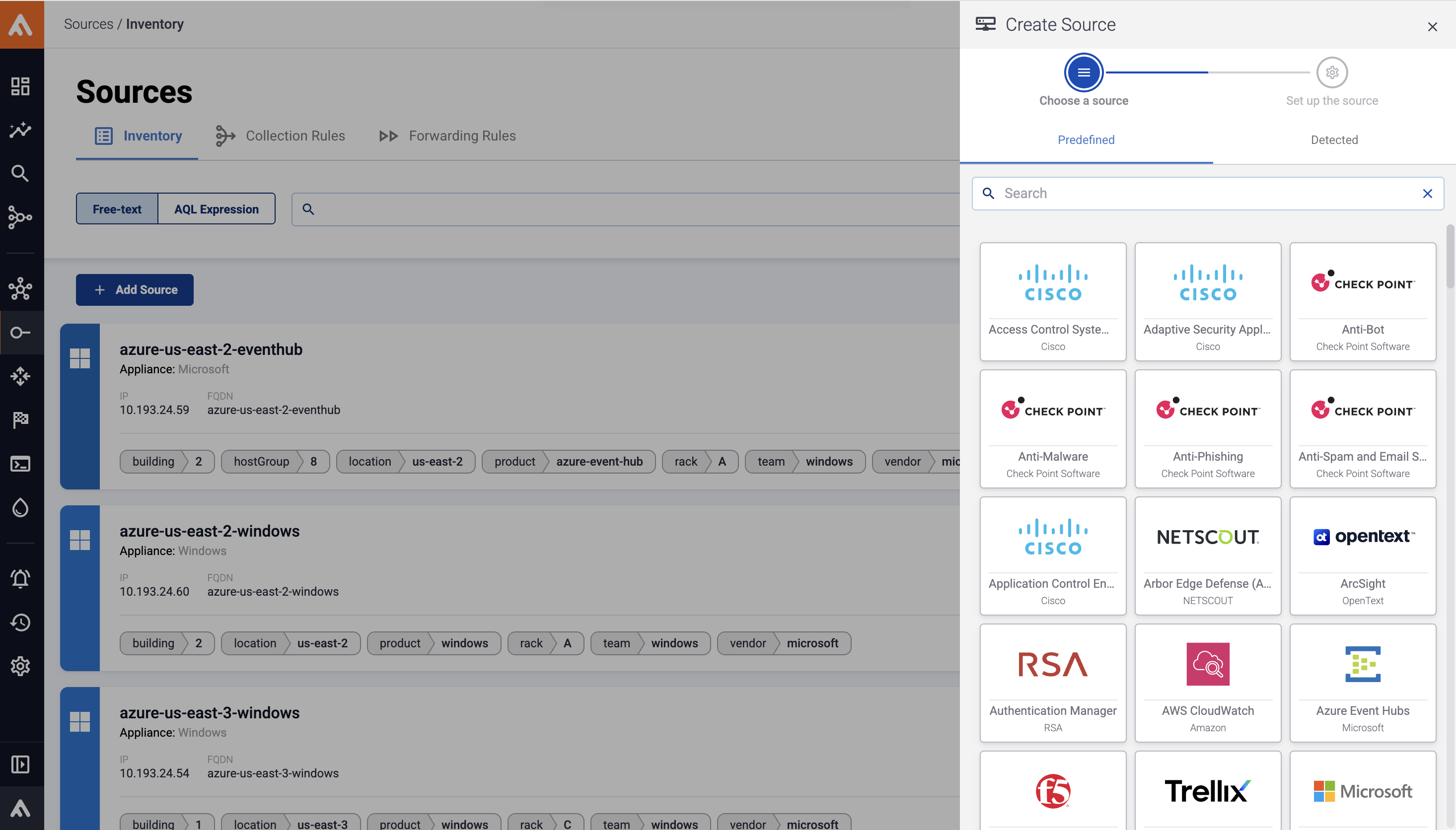Toggle the sidebar panel collapse icon
1456x830 pixels.
click(20, 764)
